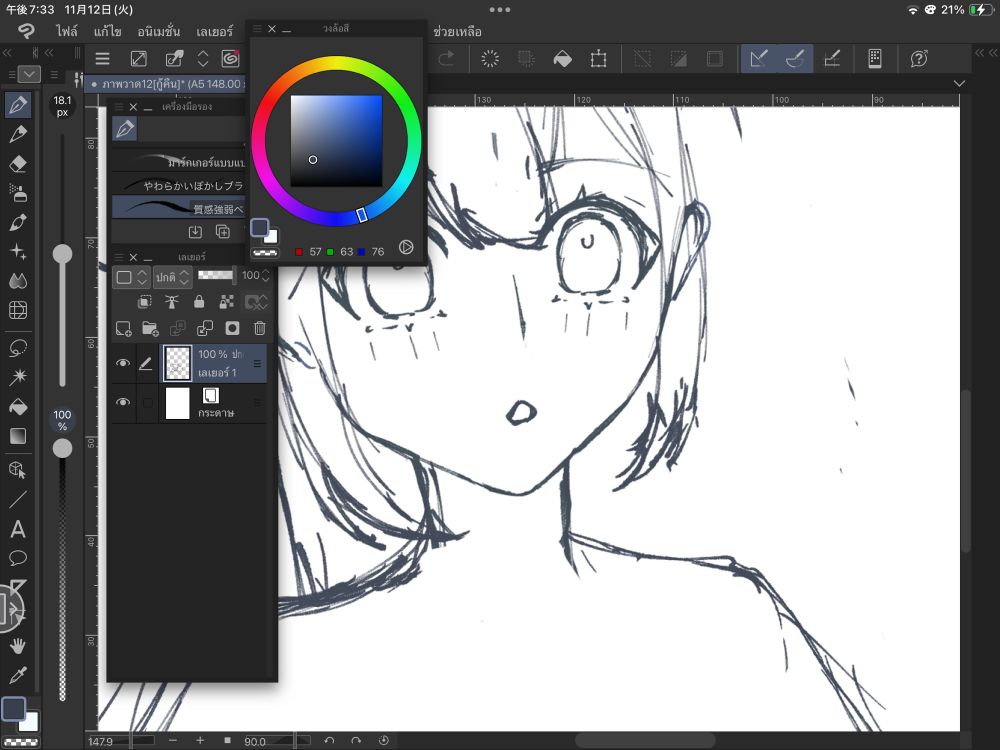1000x750 pixels.
Task: Select the やわらかいぼかしブラ sub tool
Action: (178, 185)
